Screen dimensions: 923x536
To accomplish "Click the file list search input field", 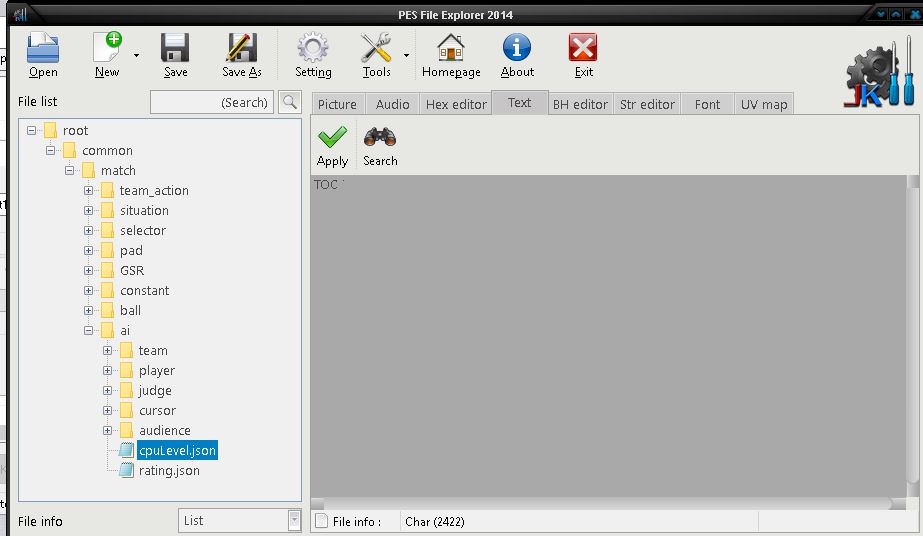I will click(x=212, y=102).
